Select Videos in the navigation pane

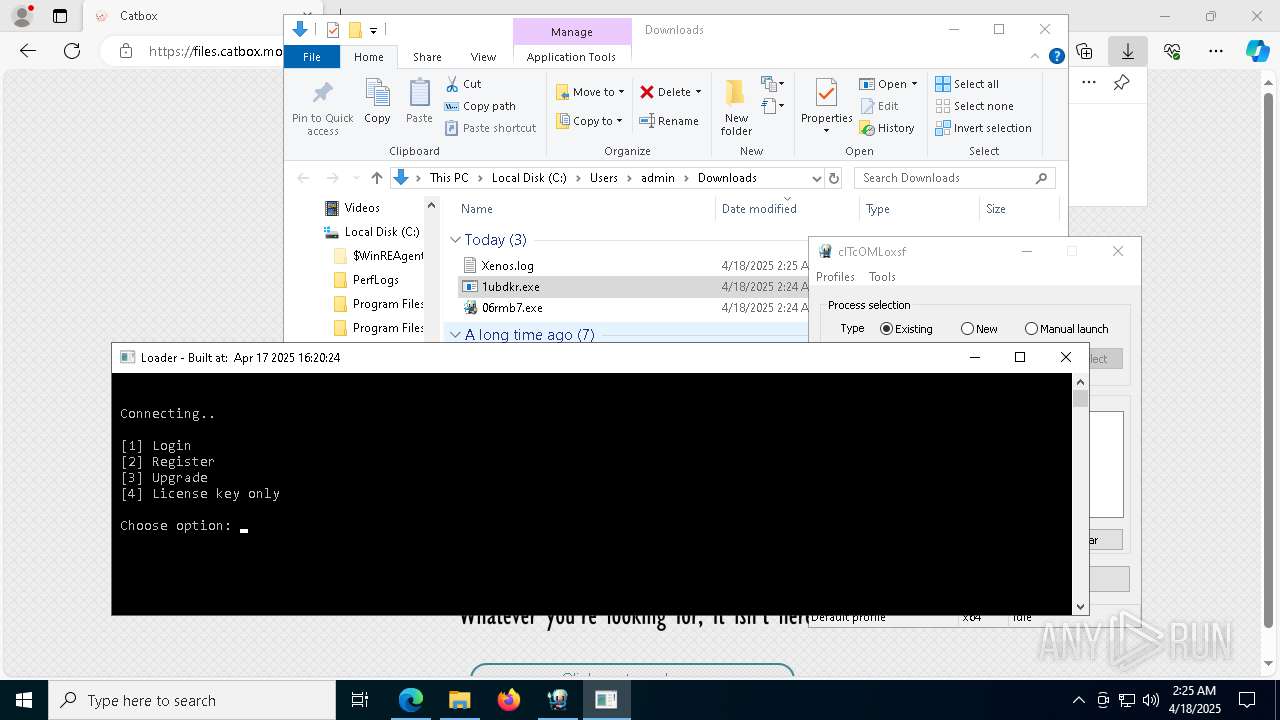361,208
